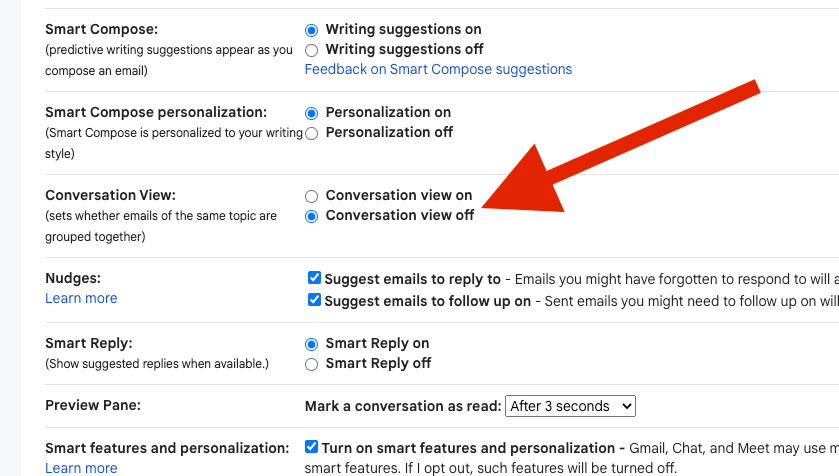Turn Conversation view on

click(x=312, y=196)
